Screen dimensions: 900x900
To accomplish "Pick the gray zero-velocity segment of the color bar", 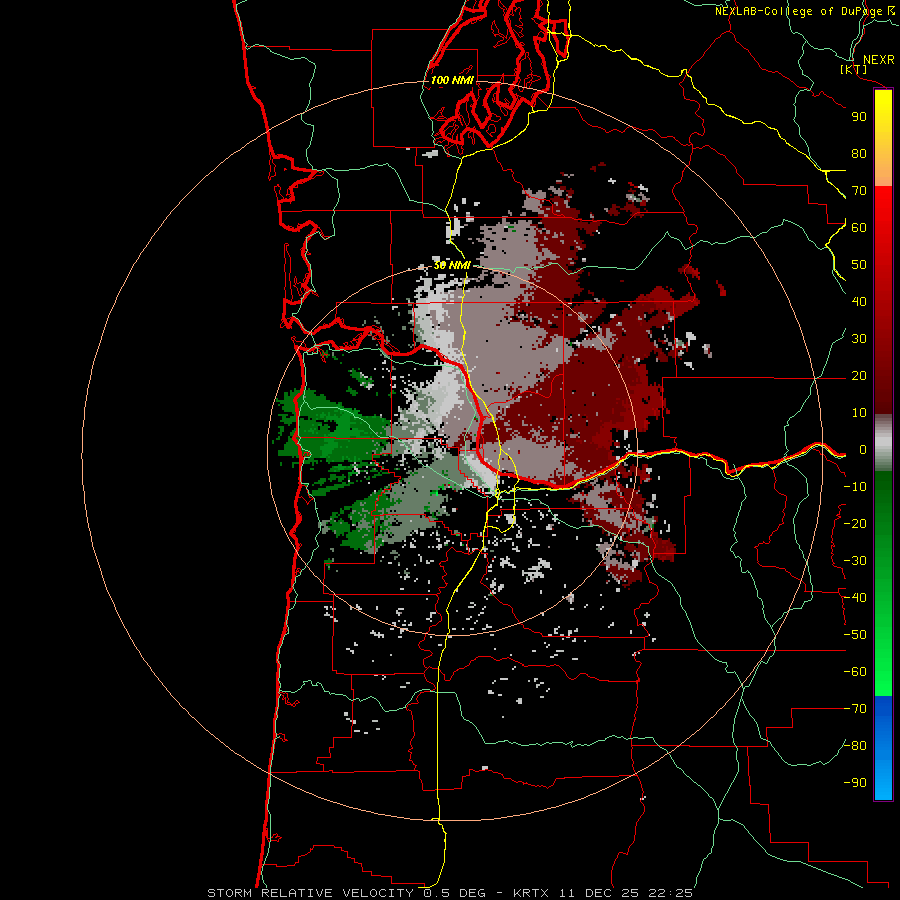I will 883,443.
